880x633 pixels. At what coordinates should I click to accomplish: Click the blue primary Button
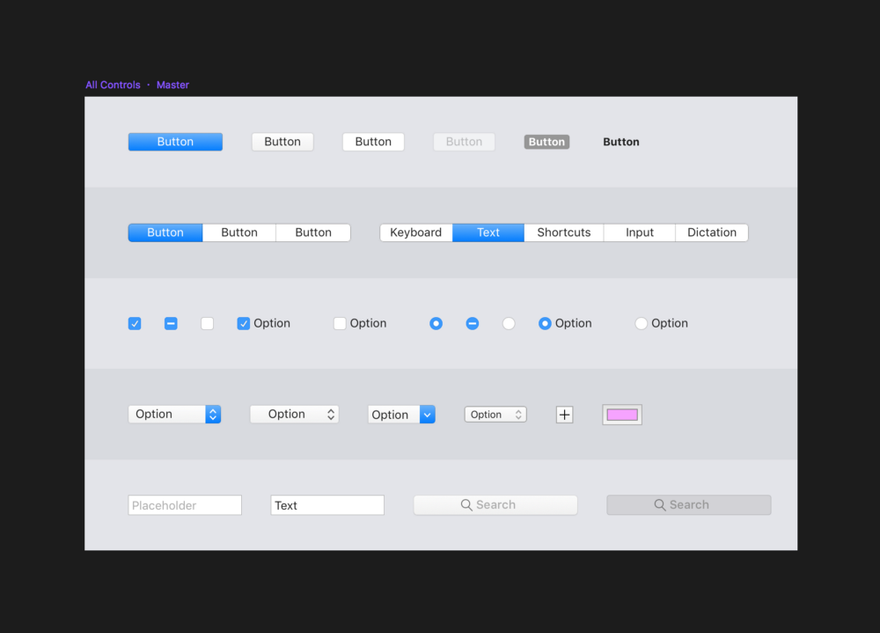(x=175, y=141)
